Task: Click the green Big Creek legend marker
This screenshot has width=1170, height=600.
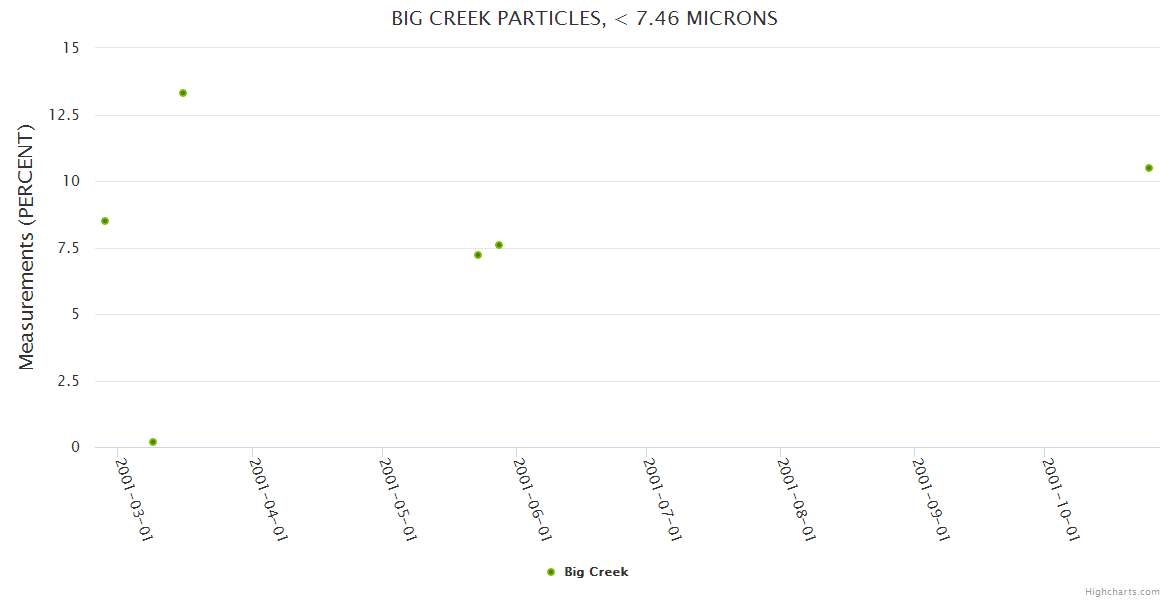Action: pyautogui.click(x=551, y=572)
